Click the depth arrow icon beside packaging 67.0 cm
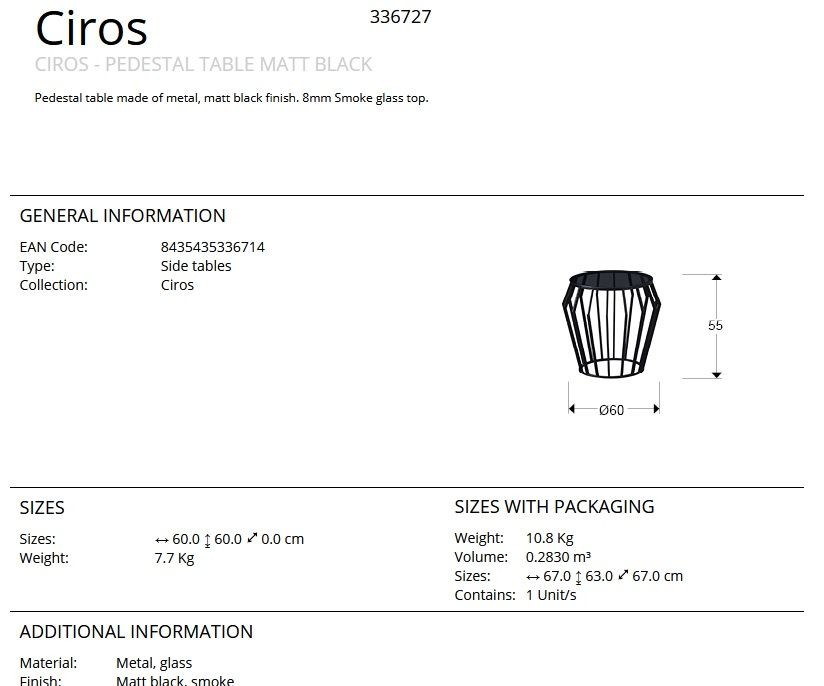The image size is (824, 686). [x=623, y=575]
